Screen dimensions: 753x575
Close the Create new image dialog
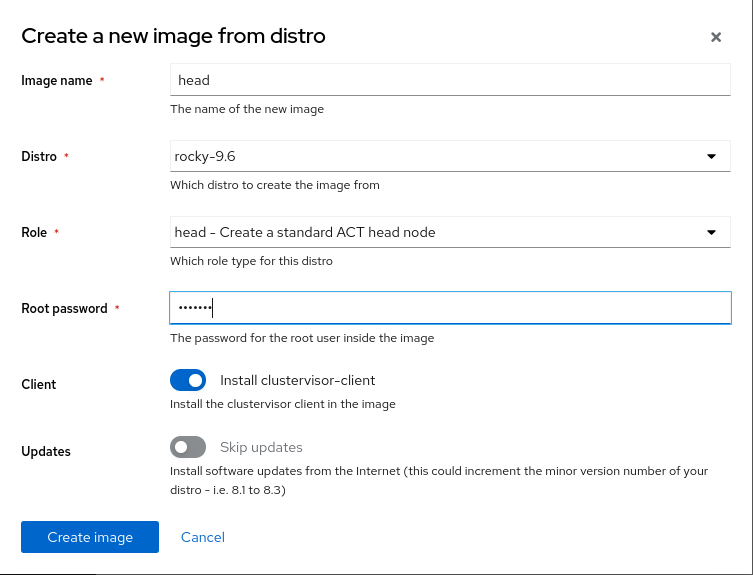point(716,37)
